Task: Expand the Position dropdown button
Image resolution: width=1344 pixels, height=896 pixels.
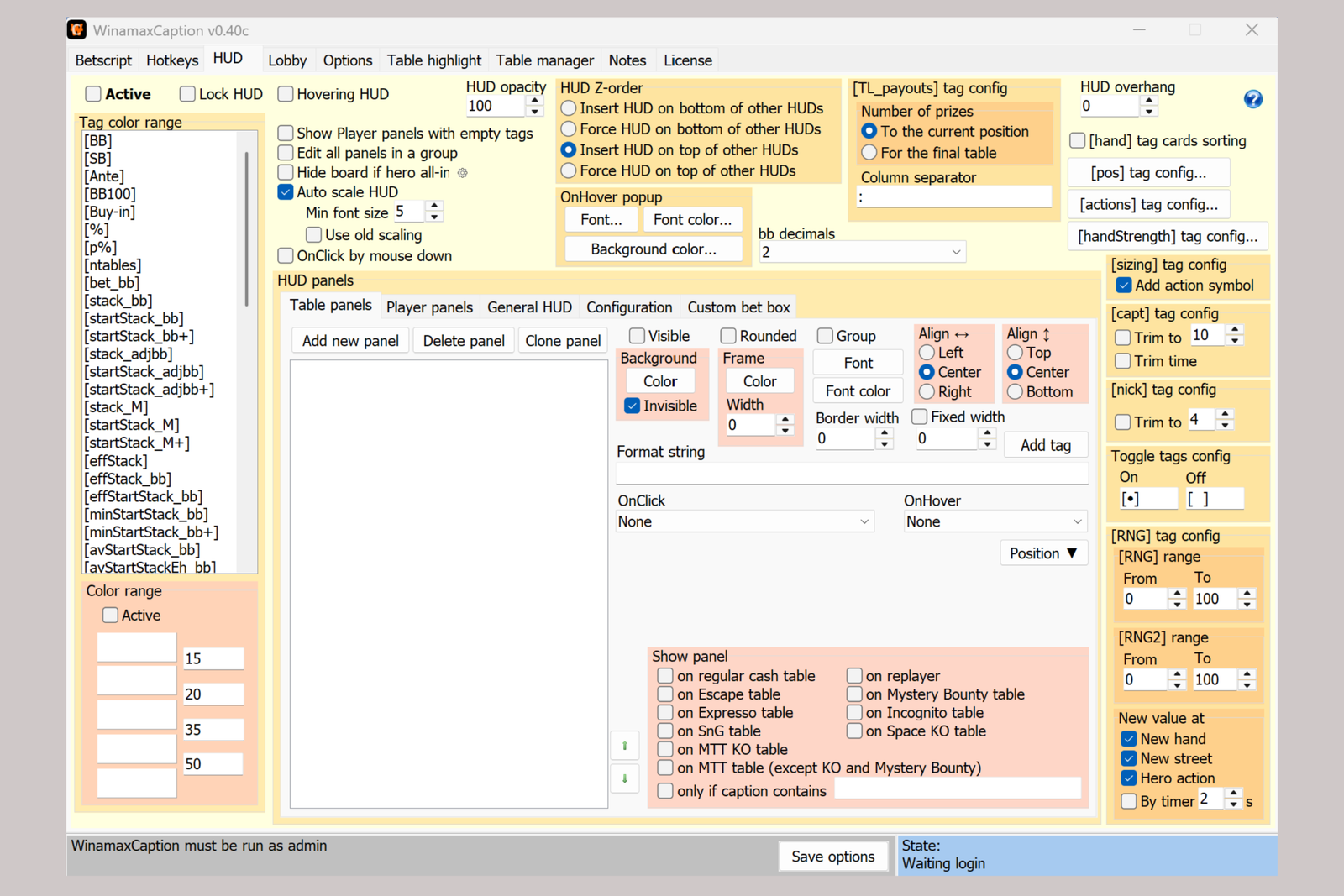Action: coord(1043,553)
